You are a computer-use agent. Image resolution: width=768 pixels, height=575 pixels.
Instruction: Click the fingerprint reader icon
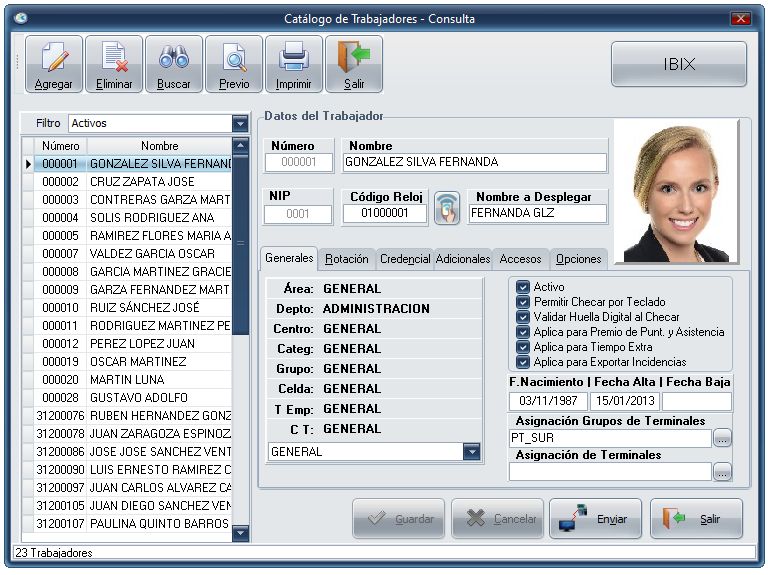tap(447, 208)
